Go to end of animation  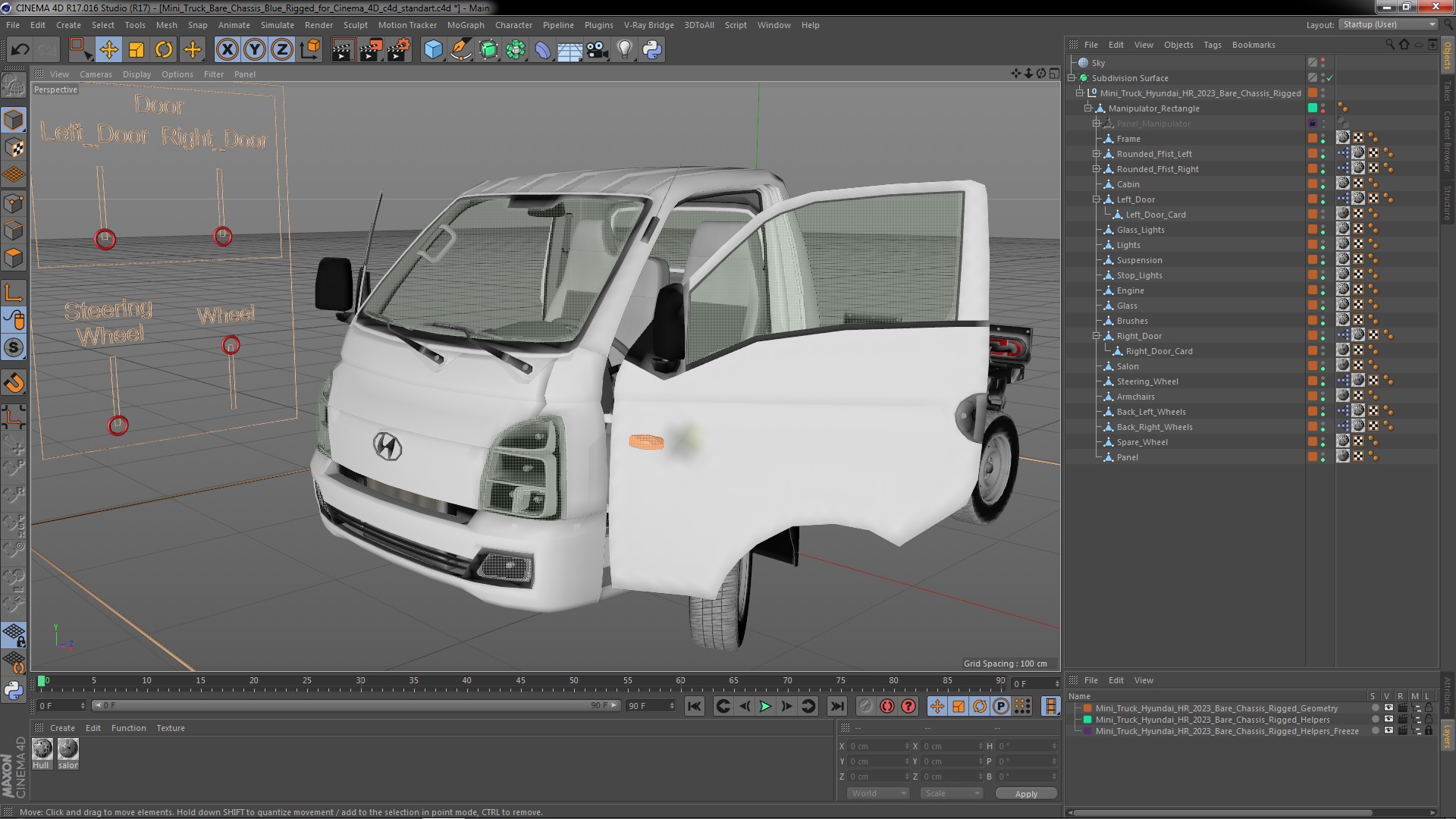pyautogui.click(x=836, y=706)
